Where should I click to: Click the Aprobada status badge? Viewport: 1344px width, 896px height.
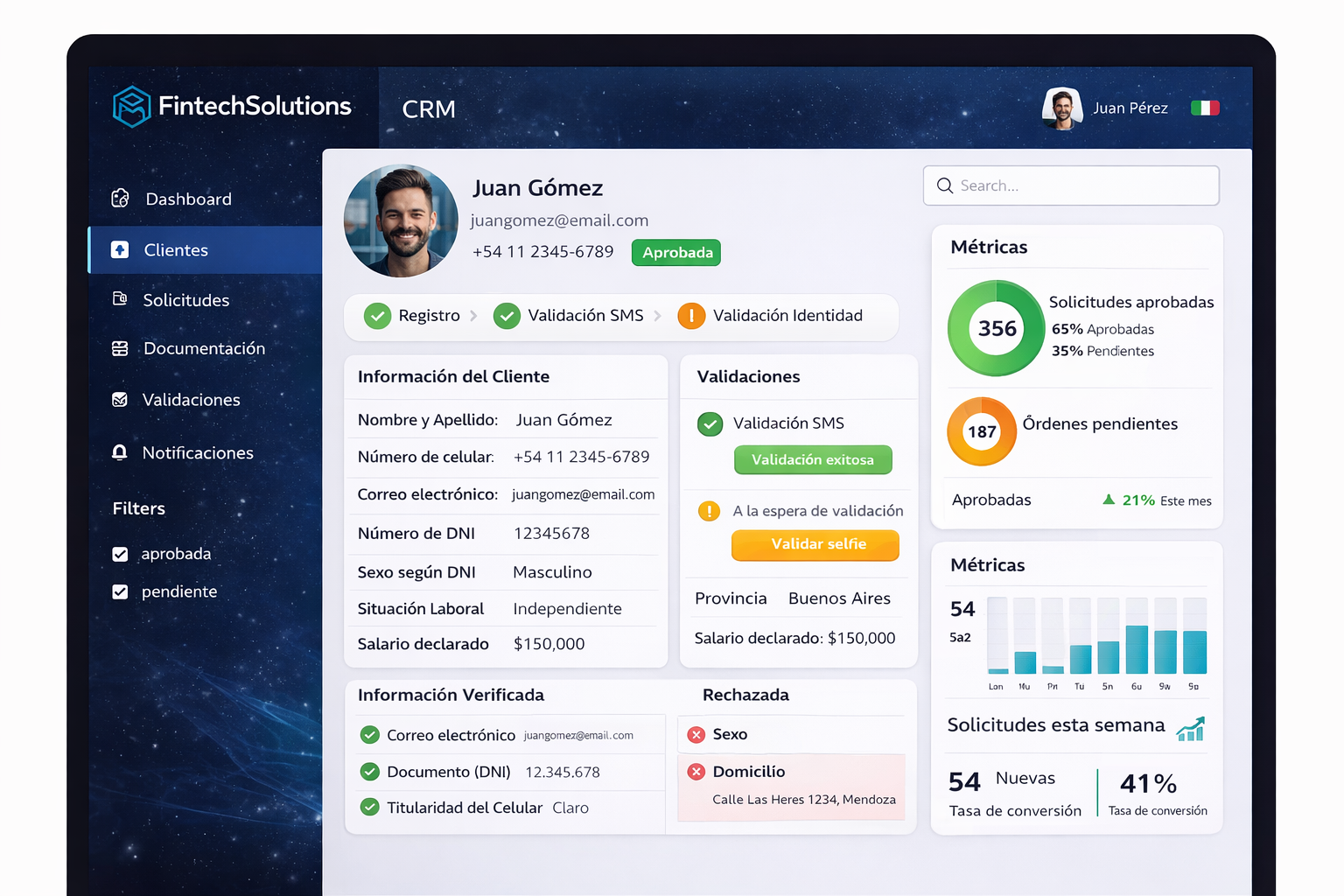point(675,252)
